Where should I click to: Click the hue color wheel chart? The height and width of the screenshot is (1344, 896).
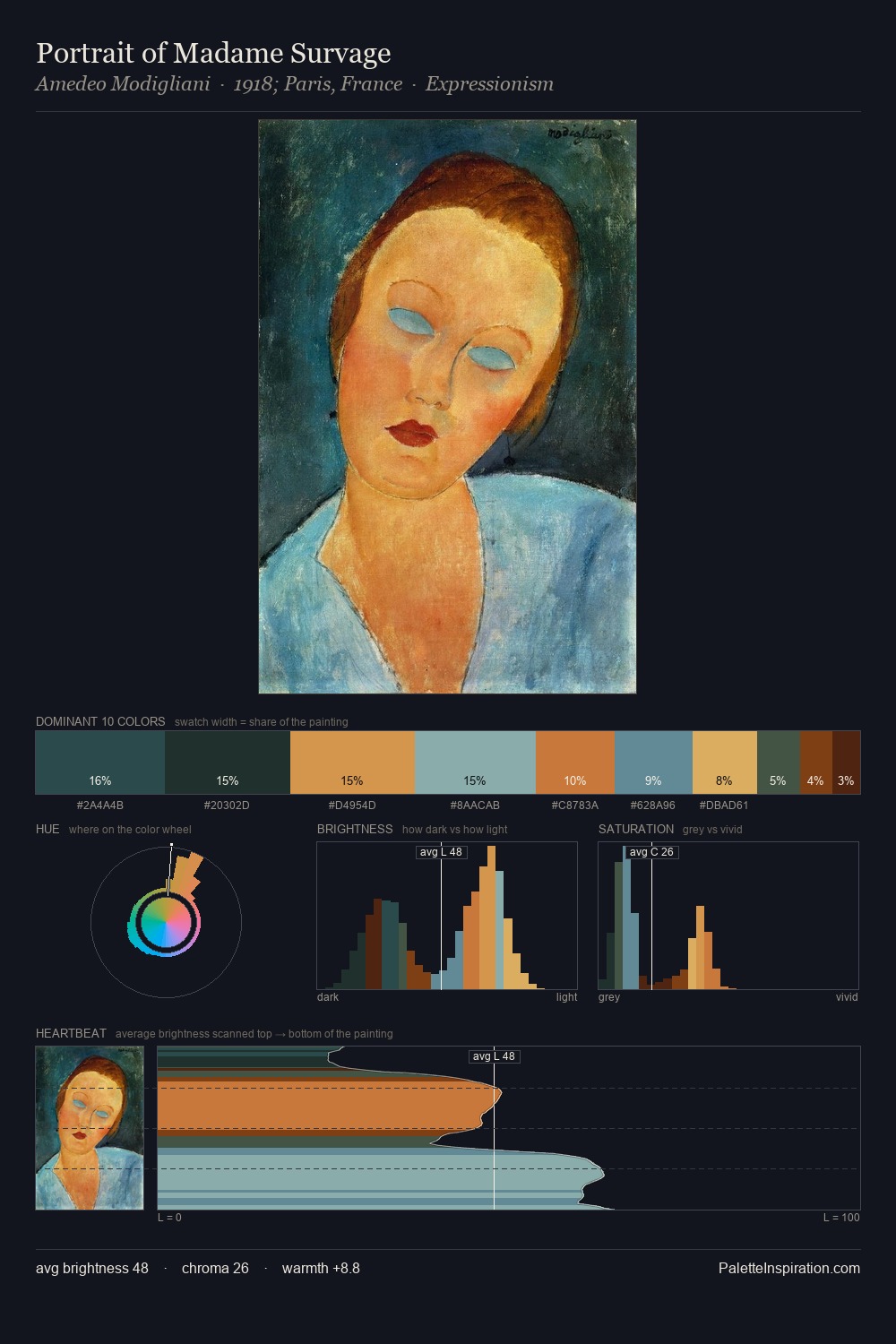point(166,922)
